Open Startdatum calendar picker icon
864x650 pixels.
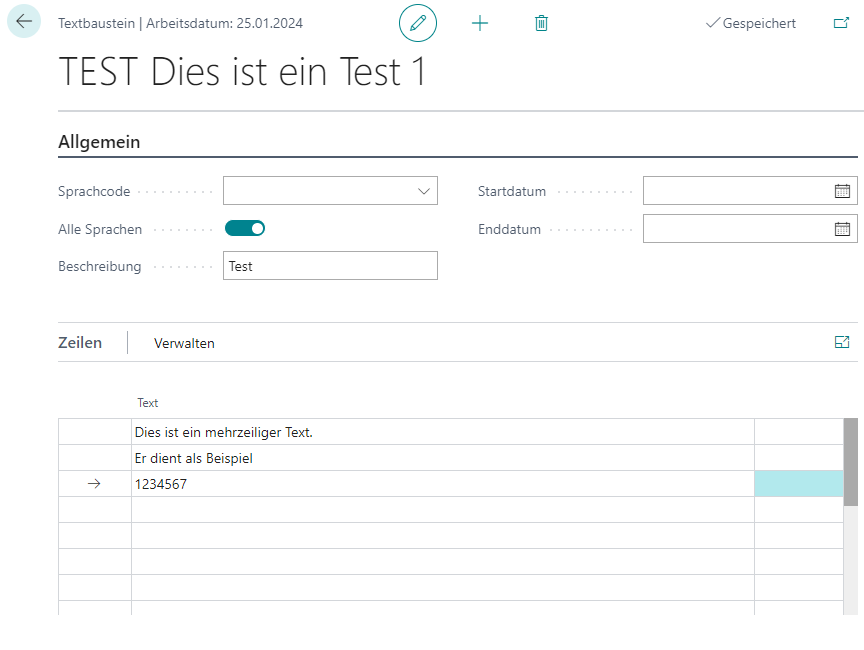842,191
